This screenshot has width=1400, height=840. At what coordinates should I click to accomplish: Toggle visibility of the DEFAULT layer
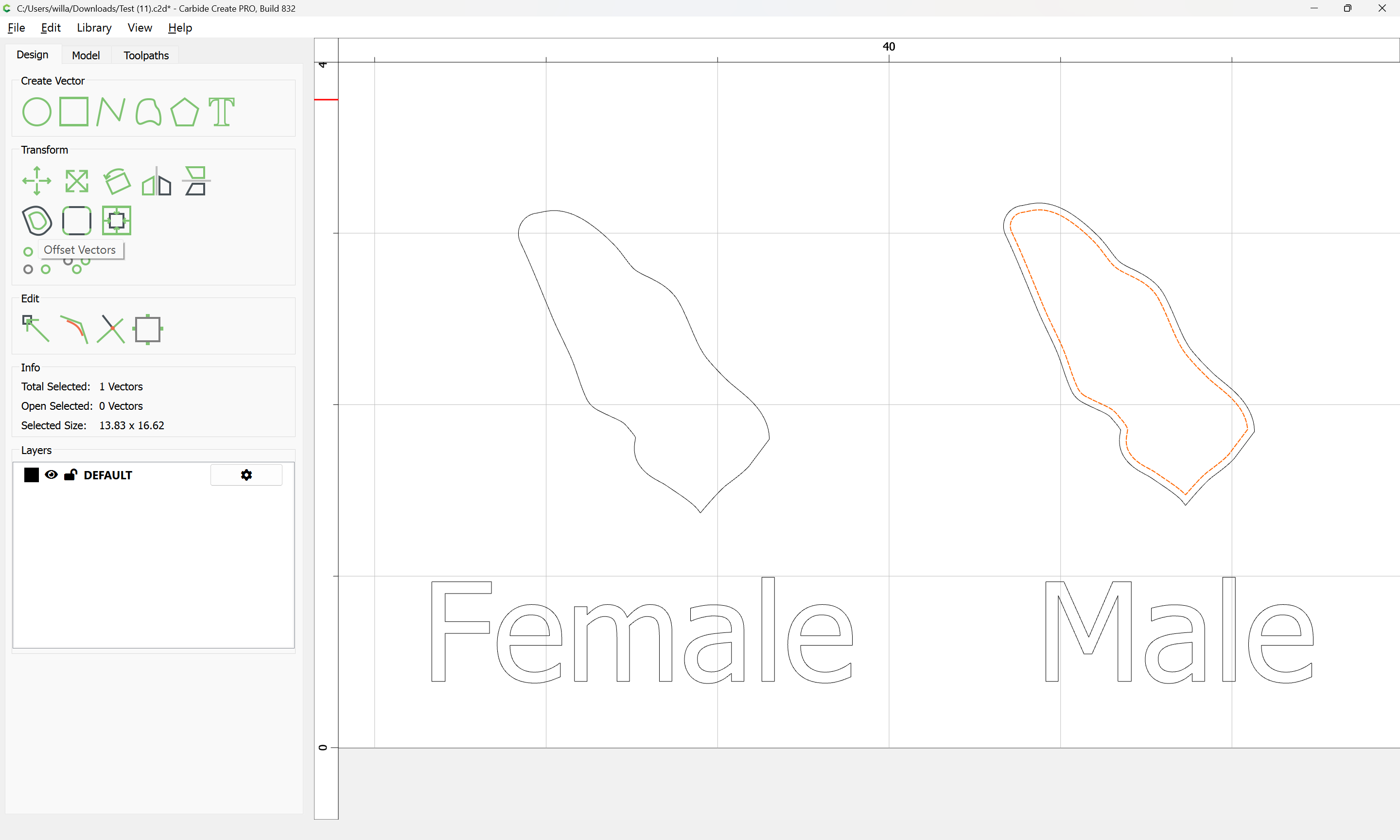[x=51, y=475]
